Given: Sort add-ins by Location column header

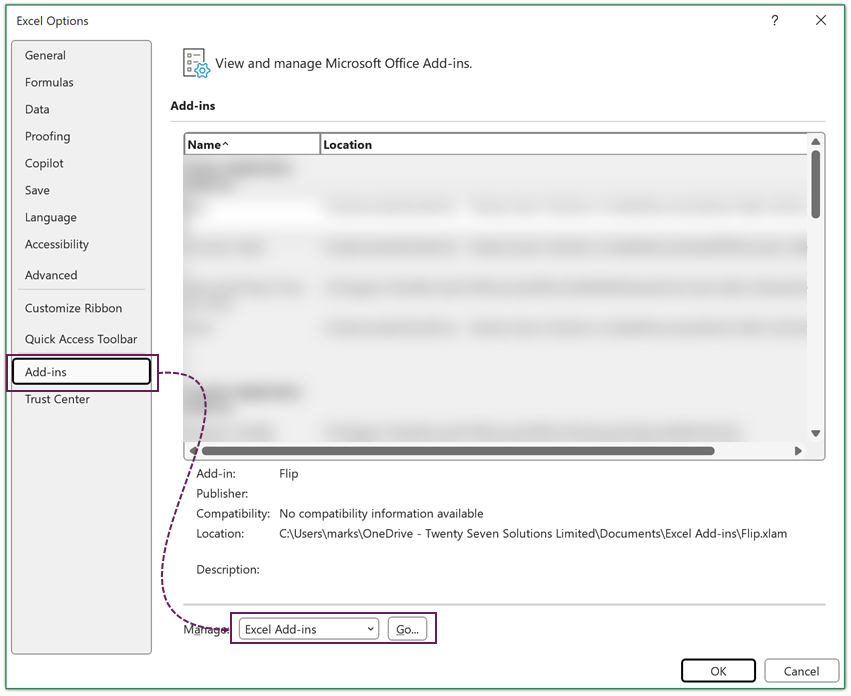Looking at the screenshot, I should 563,145.
